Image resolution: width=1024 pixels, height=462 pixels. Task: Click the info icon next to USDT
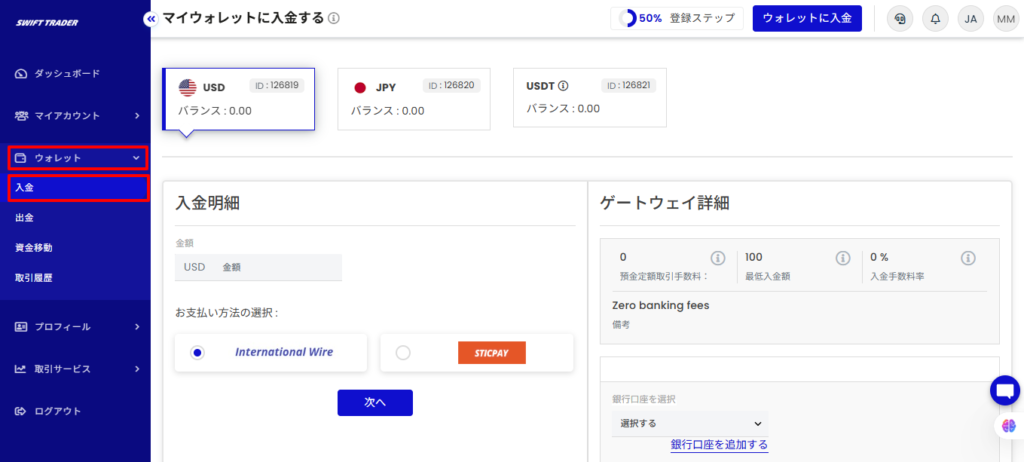[x=564, y=86]
